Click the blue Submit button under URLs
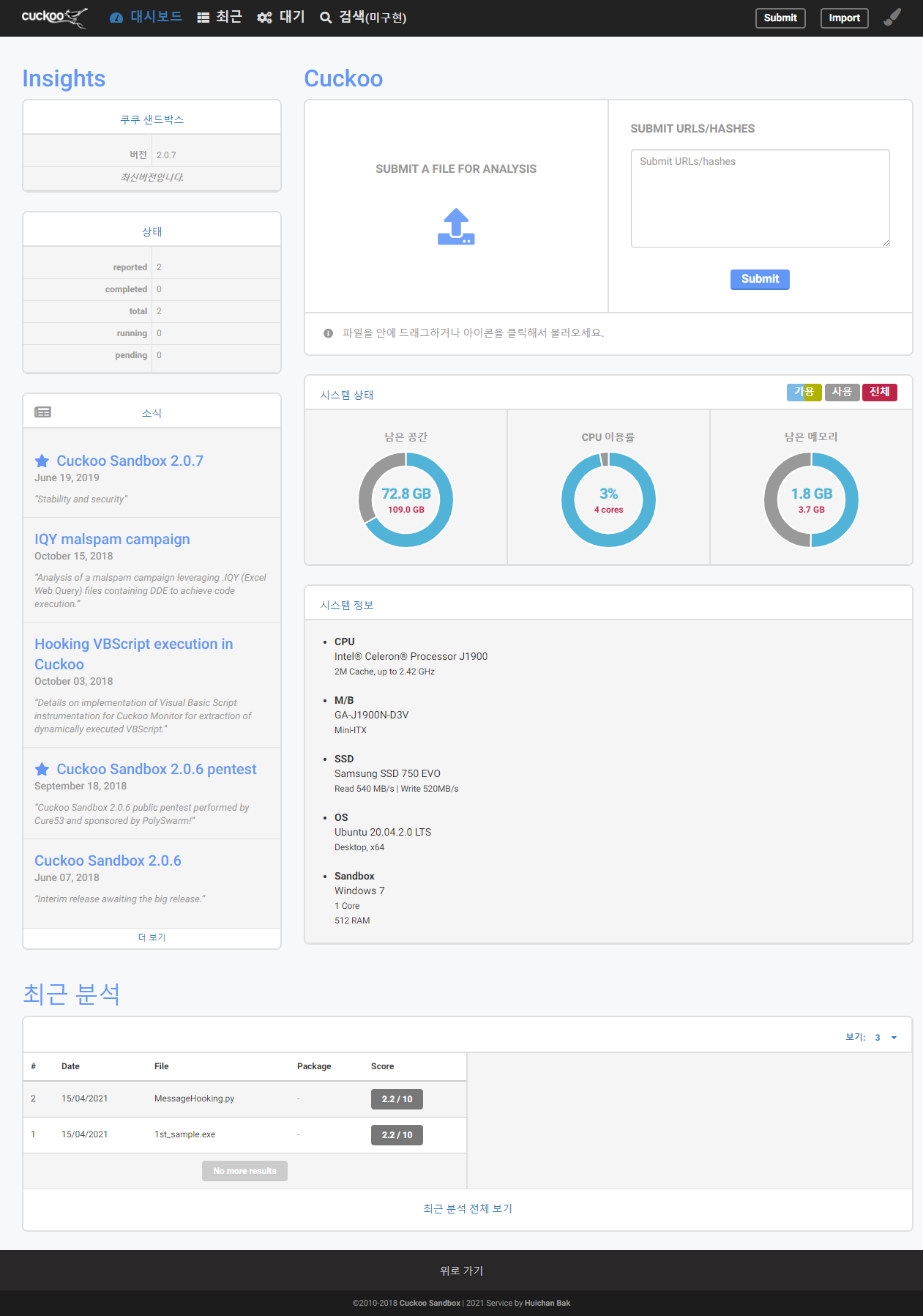 click(760, 279)
